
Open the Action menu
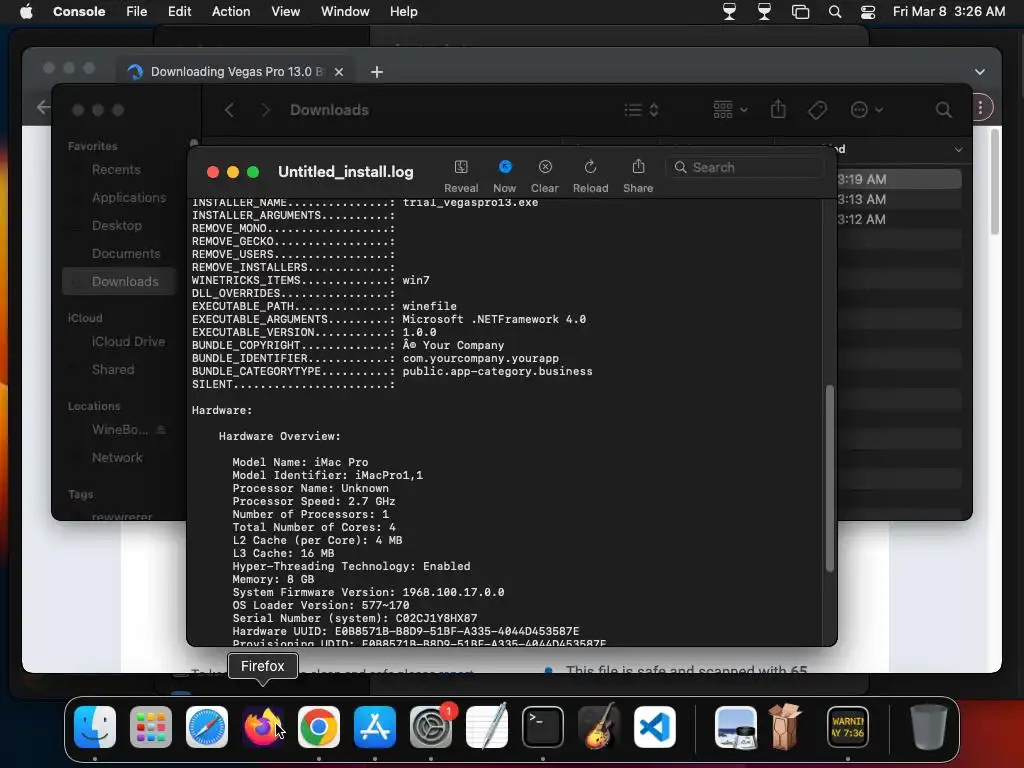click(231, 12)
